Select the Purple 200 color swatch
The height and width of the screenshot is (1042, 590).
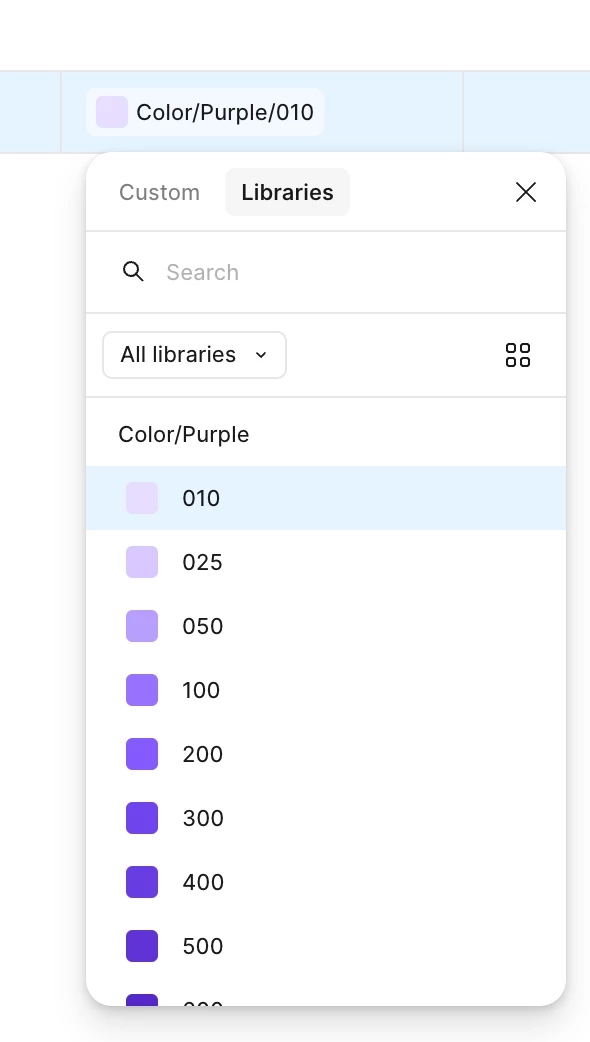(x=142, y=754)
